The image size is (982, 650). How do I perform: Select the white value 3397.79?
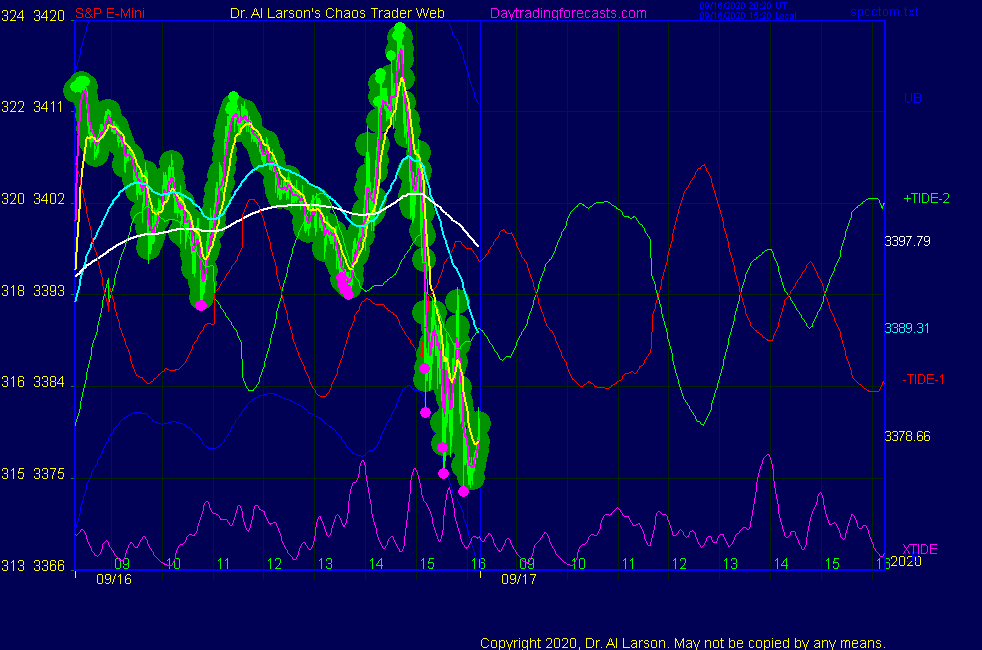[x=907, y=241]
